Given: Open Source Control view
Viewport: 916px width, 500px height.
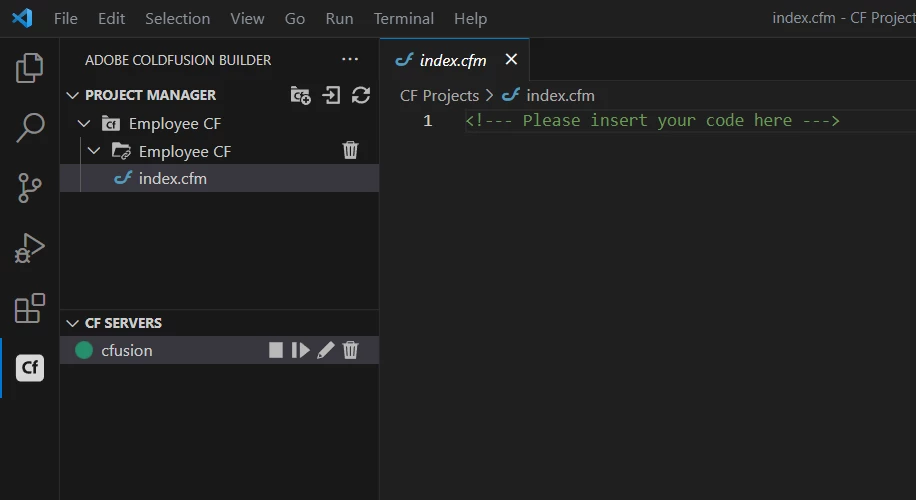Looking at the screenshot, I should click(x=29, y=188).
